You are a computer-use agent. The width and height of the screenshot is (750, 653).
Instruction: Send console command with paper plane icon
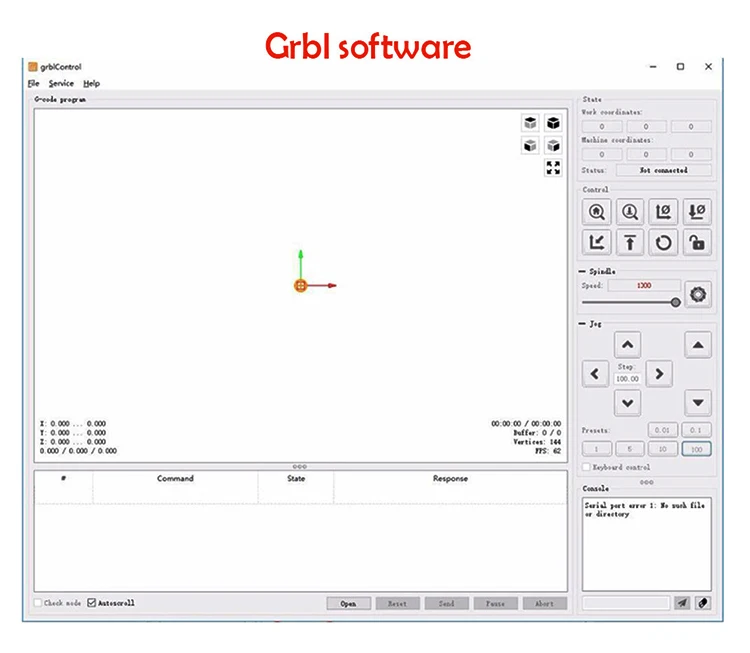click(682, 603)
